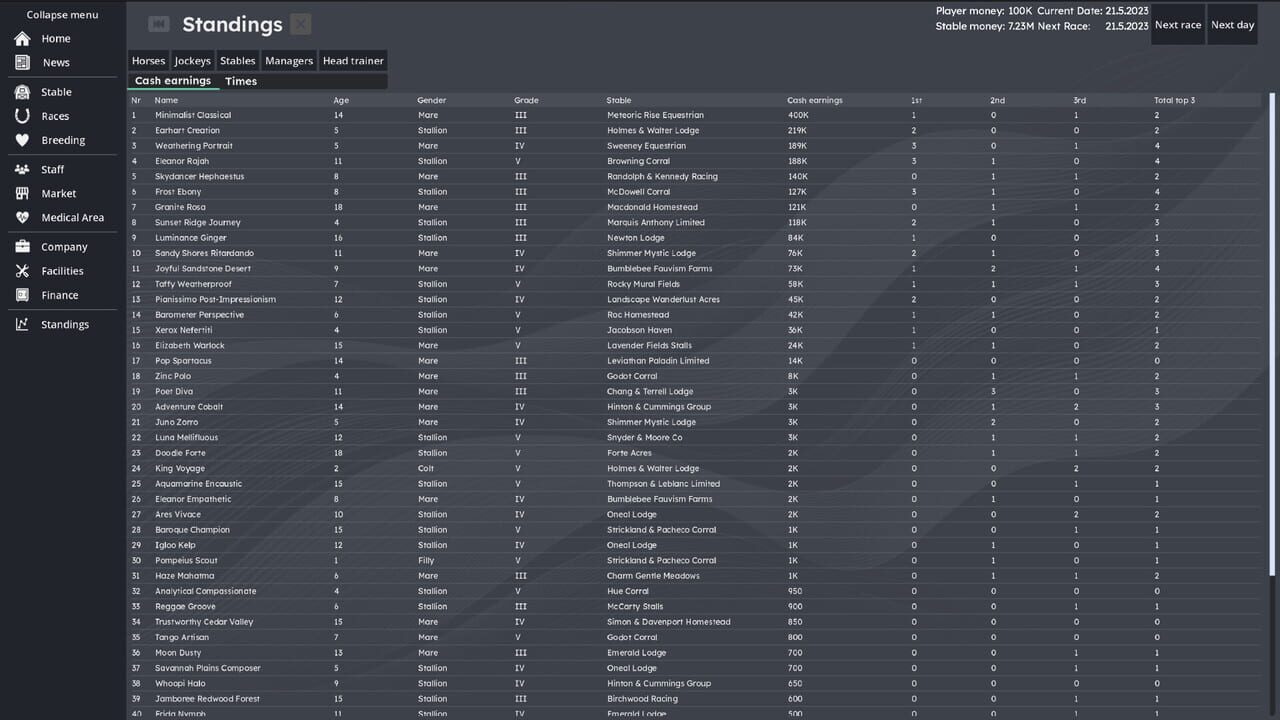The width and height of the screenshot is (1280, 720).
Task: Jump to the Next race
Action: tap(1177, 25)
